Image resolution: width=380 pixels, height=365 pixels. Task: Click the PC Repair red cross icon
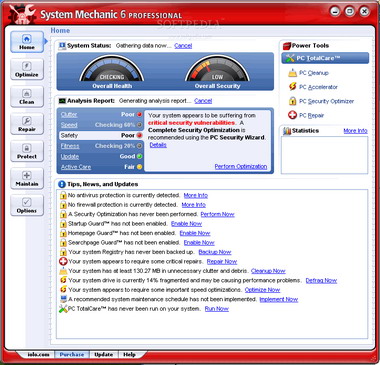pyautogui.click(x=292, y=115)
